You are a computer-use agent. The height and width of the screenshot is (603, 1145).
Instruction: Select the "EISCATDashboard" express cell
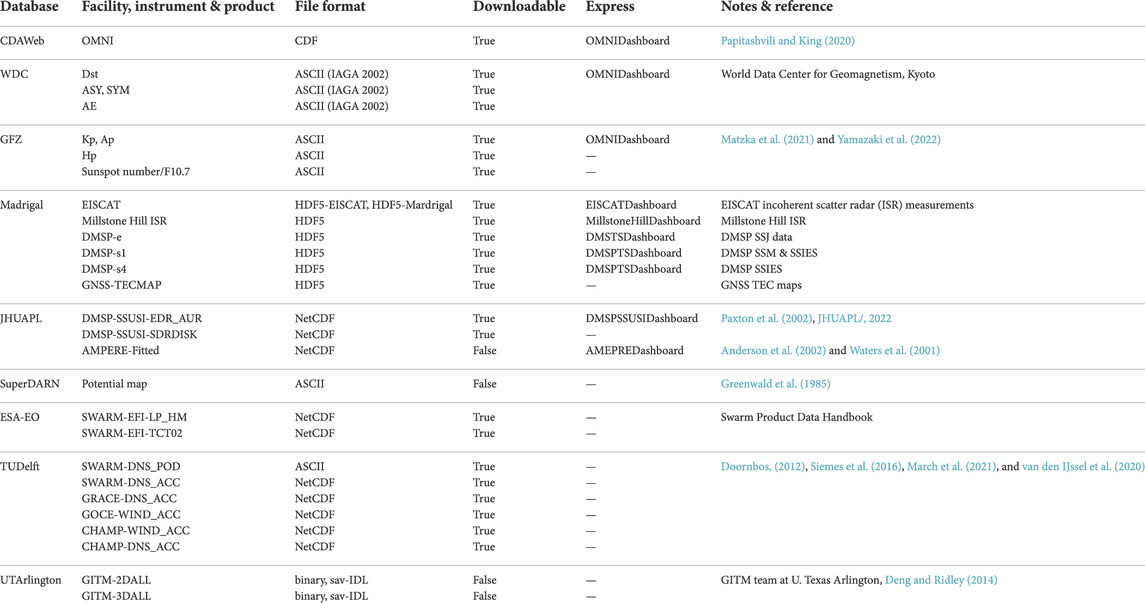pyautogui.click(x=631, y=205)
